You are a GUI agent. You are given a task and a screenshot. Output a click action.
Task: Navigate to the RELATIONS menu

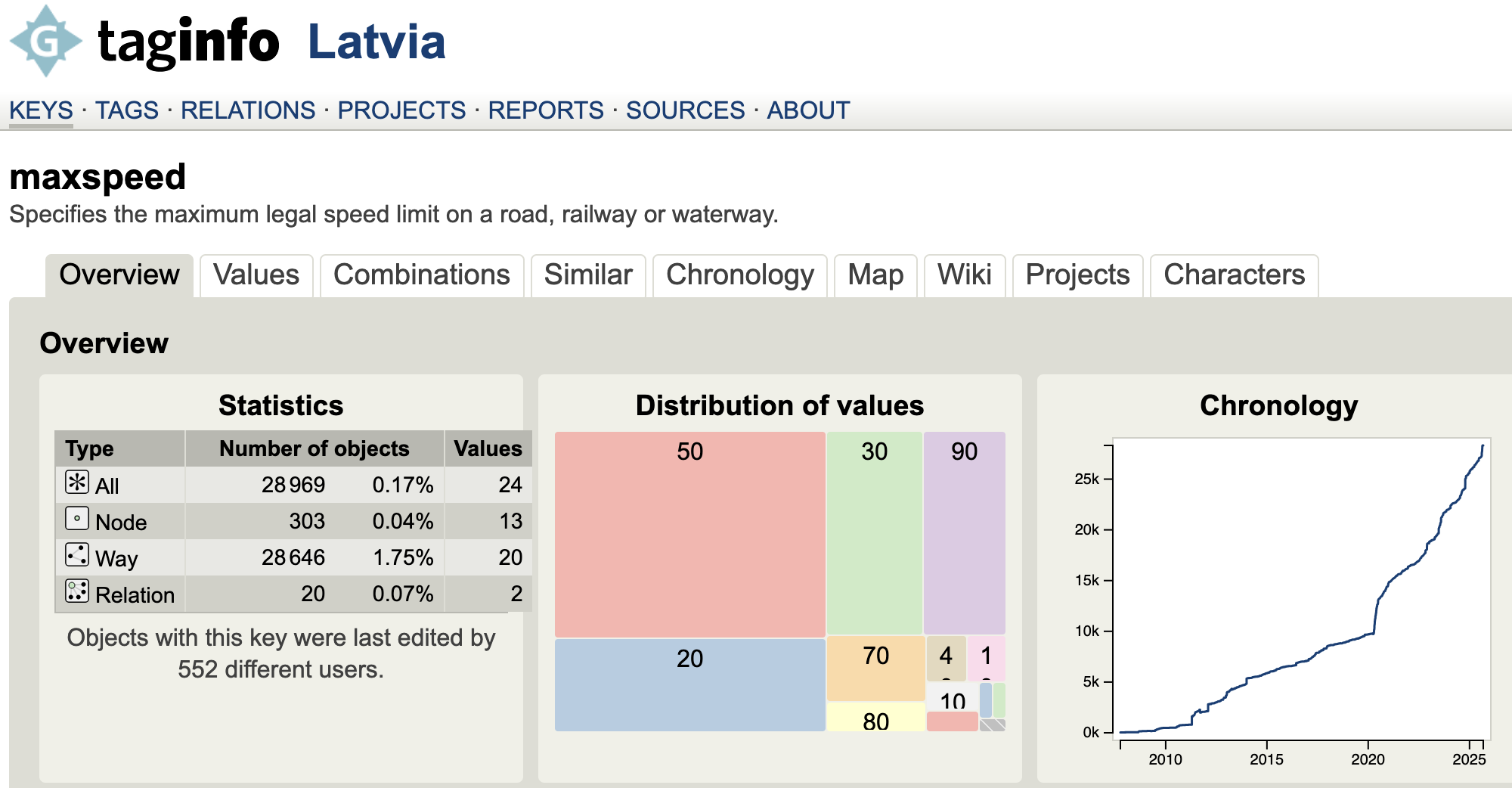248,110
